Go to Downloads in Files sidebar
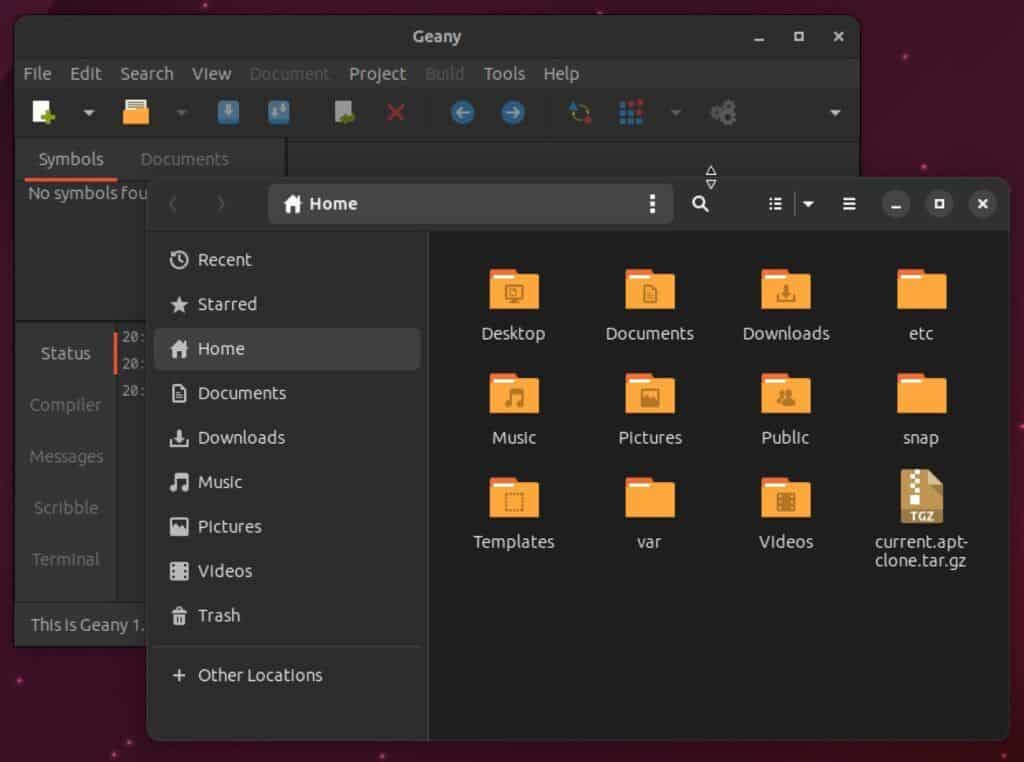 [287, 437]
